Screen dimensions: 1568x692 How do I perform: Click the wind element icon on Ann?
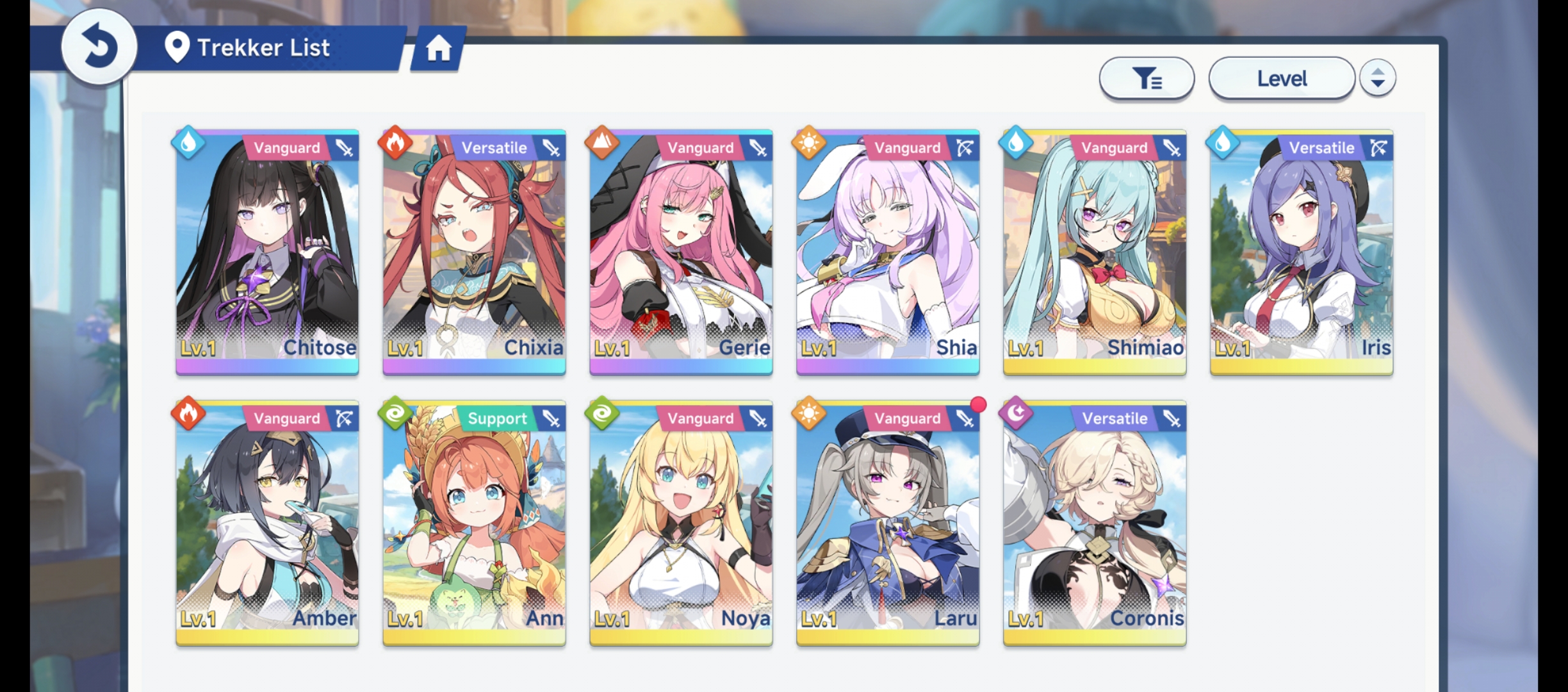395,414
